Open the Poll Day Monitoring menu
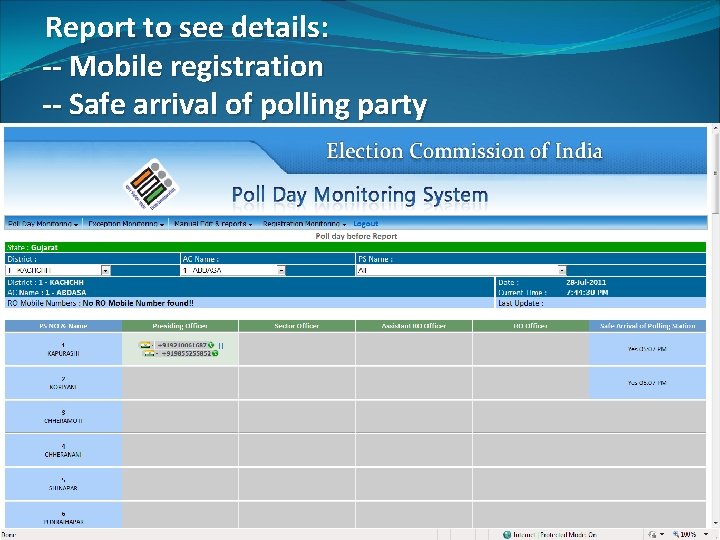 (x=43, y=224)
